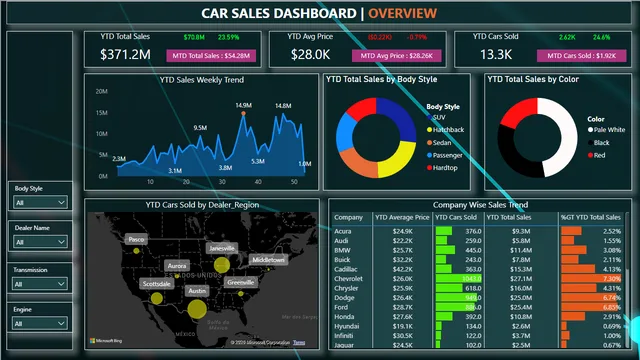Screen dimensions: 640x360
Task: Open the Dealer Name filter dropdown
Action: pyautogui.click(x=40, y=242)
